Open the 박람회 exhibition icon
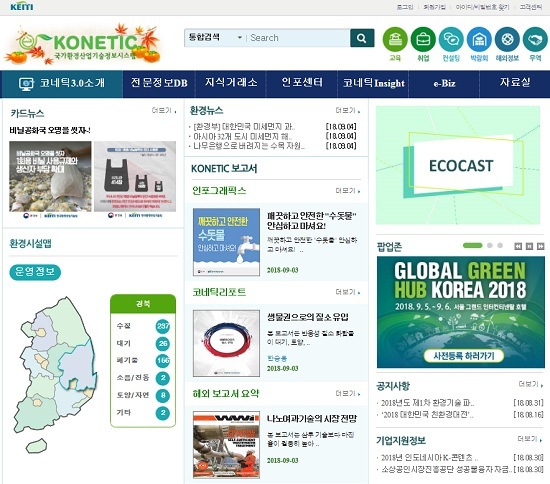 (x=479, y=39)
